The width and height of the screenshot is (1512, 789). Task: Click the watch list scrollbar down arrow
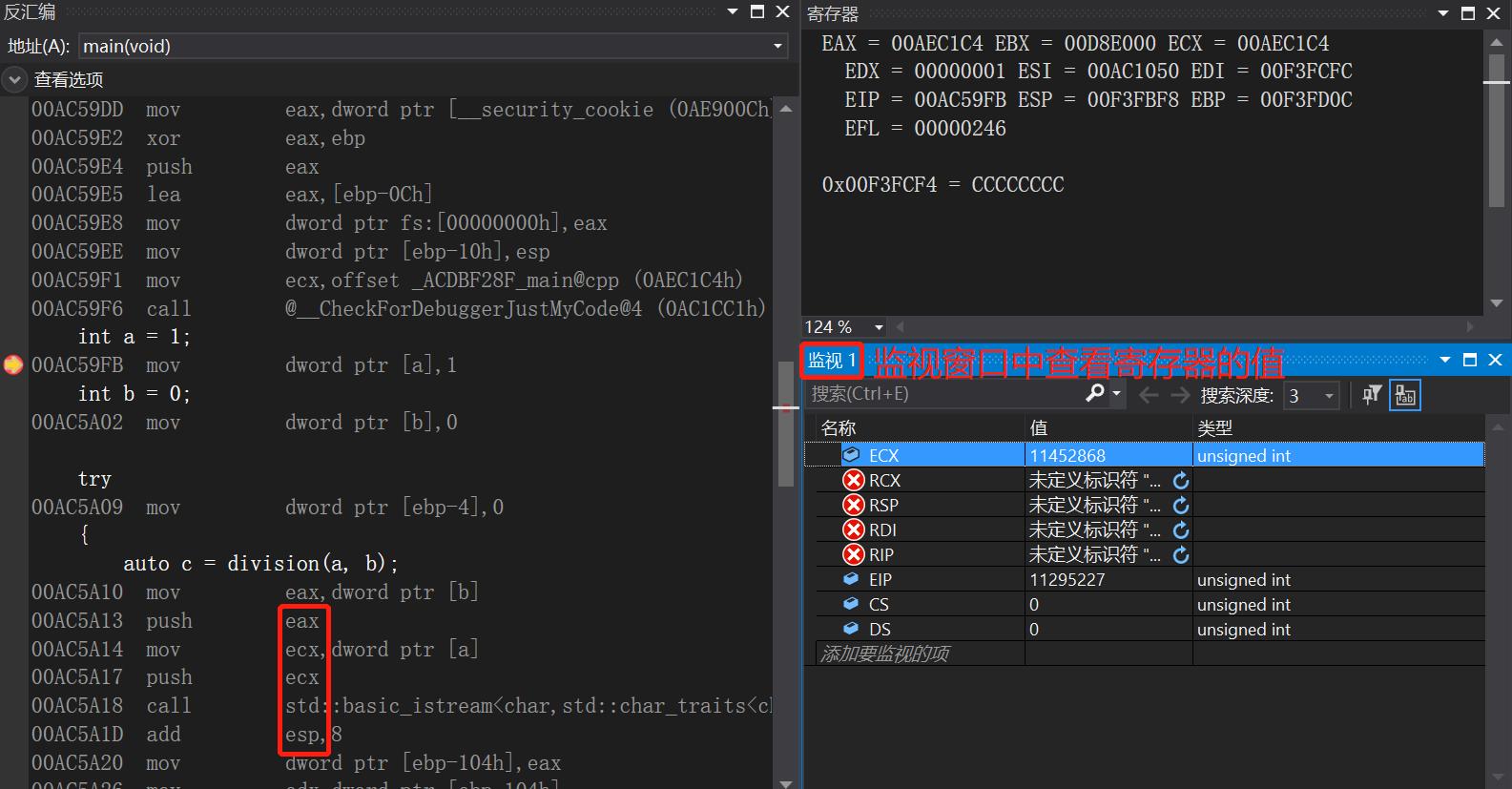click(x=1497, y=779)
